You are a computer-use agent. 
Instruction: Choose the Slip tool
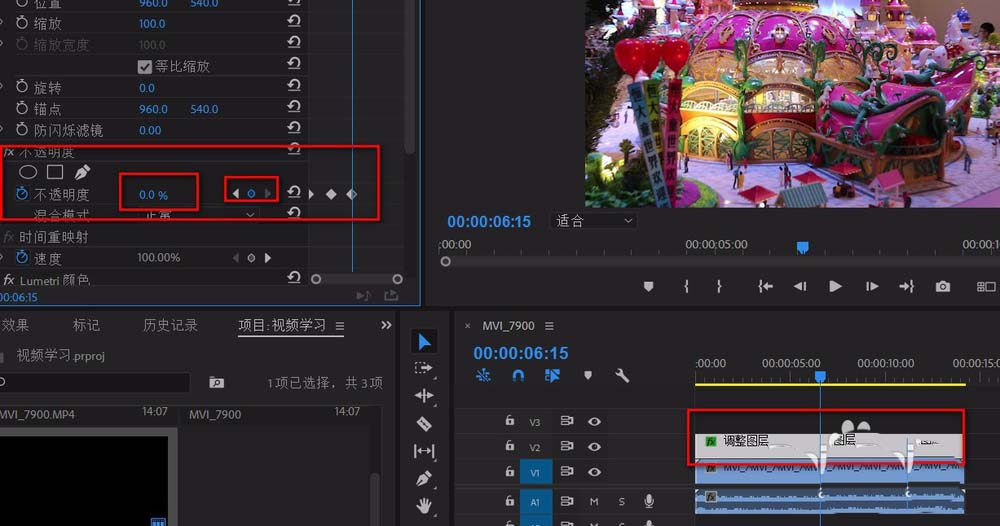tap(424, 451)
